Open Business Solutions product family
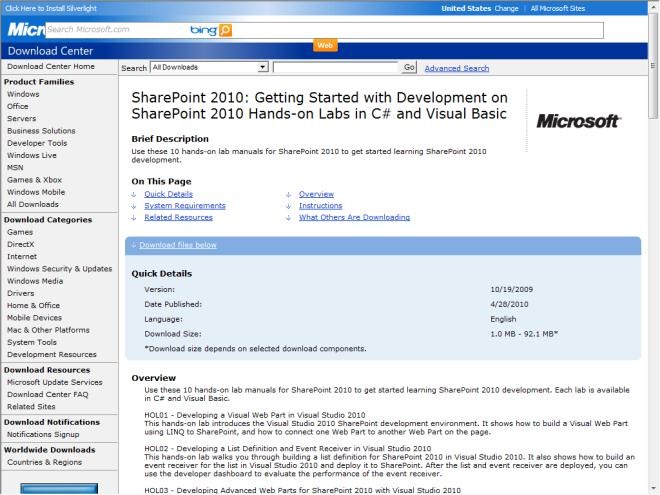This screenshot has width=660, height=495. pyautogui.click(x=41, y=131)
